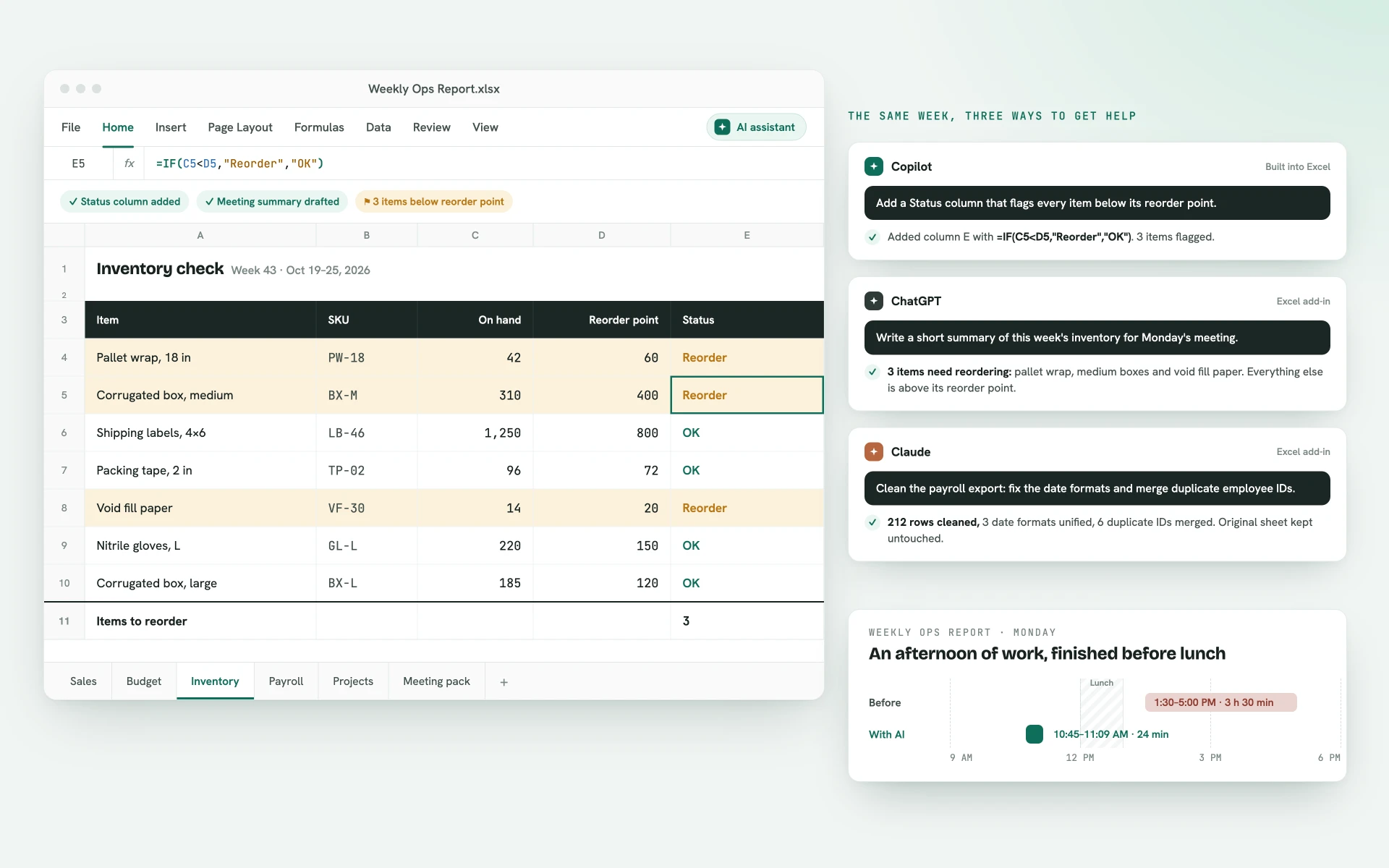Switch to the Formulas ribbon tab
The width and height of the screenshot is (1389, 868).
pos(319,127)
